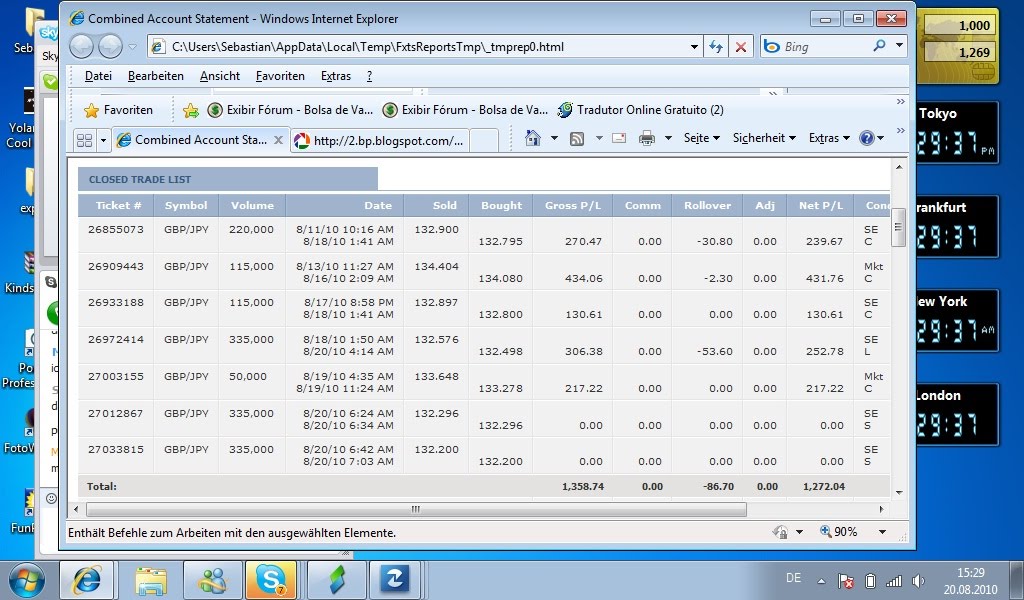Click the zoom magnifier icon at 90%

(825, 531)
